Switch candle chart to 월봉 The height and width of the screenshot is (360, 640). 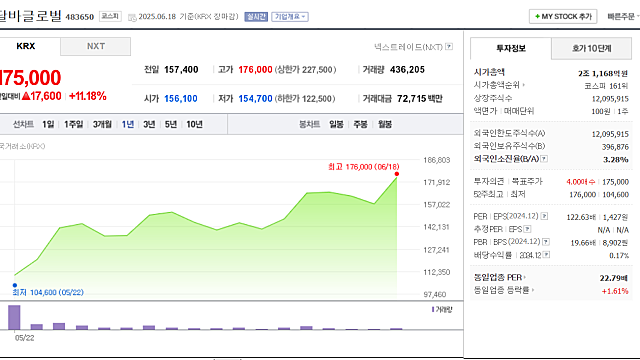(x=385, y=124)
